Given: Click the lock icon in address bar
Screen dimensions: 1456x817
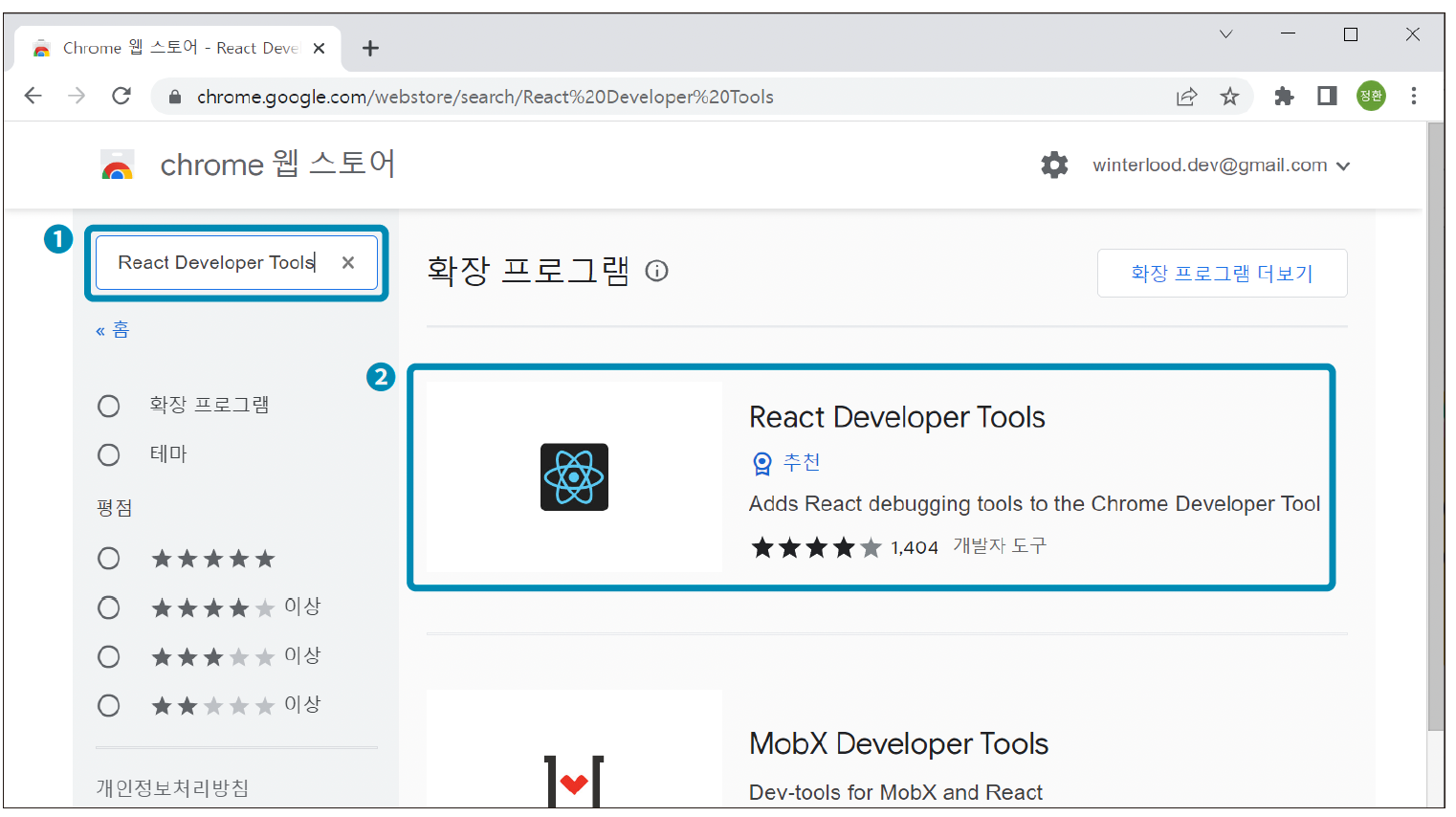Looking at the screenshot, I should pos(174,97).
